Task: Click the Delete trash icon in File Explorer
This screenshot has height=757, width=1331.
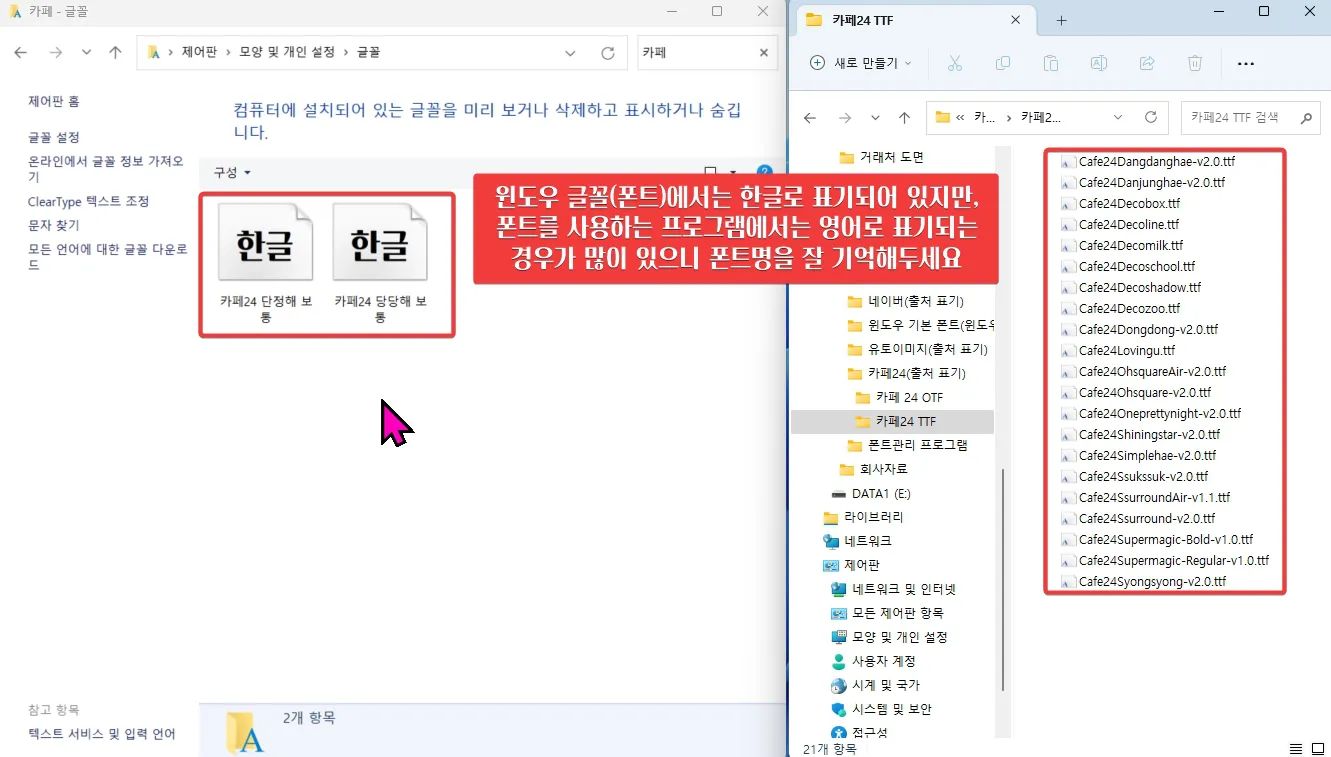Action: [x=1195, y=63]
